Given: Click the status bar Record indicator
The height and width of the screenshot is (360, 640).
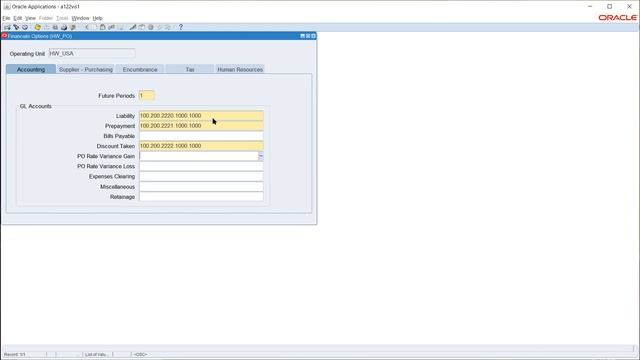Looking at the screenshot, I should click(15, 354).
